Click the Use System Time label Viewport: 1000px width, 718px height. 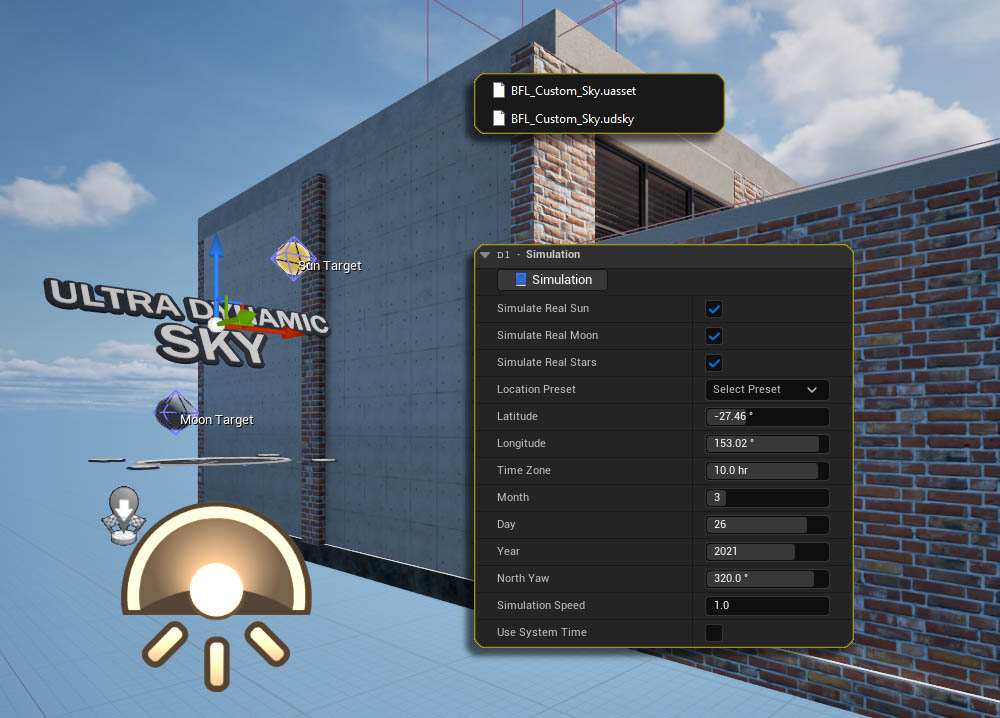point(541,632)
